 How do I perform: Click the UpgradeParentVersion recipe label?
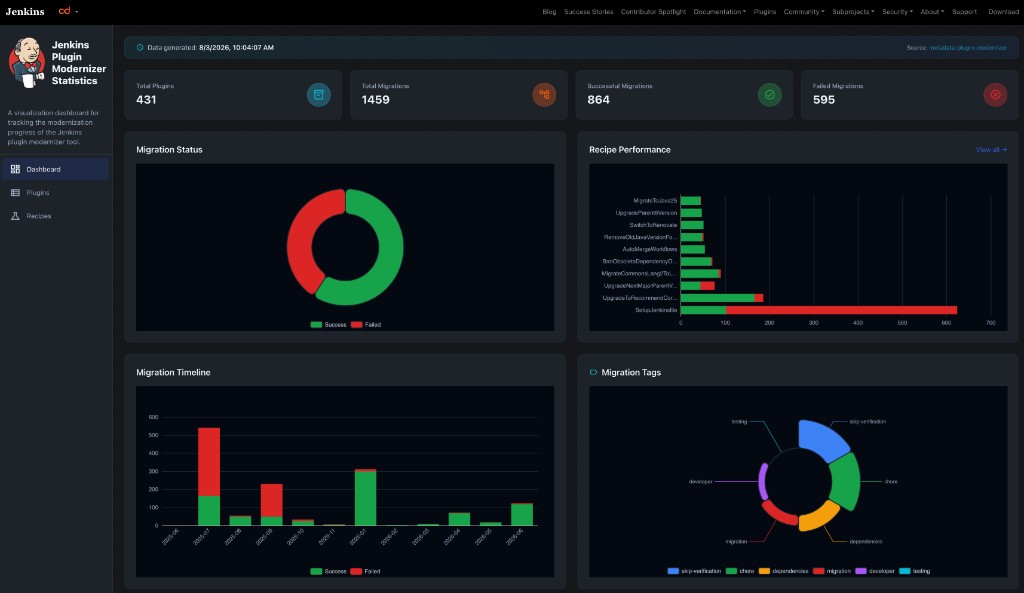click(647, 213)
